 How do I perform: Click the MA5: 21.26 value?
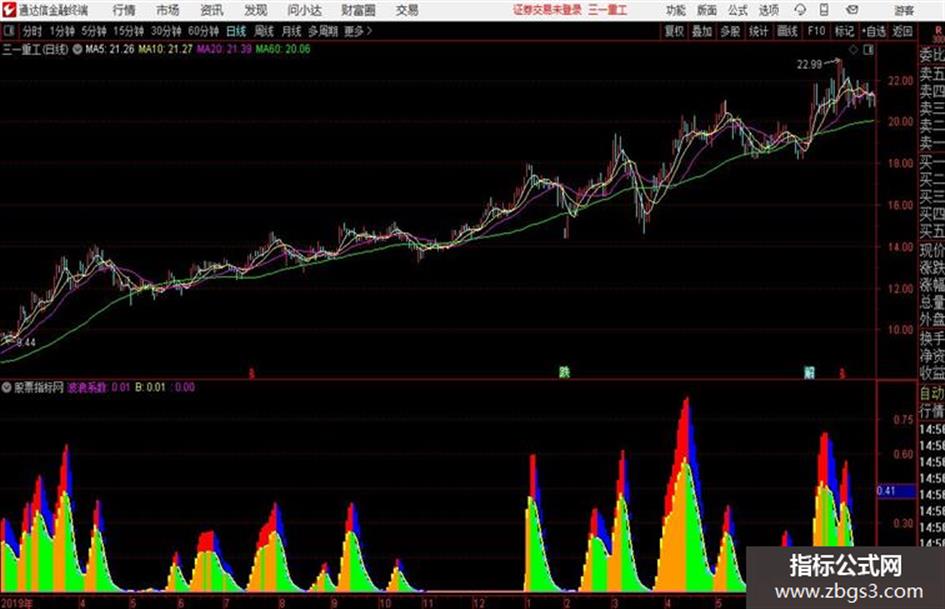(x=110, y=49)
